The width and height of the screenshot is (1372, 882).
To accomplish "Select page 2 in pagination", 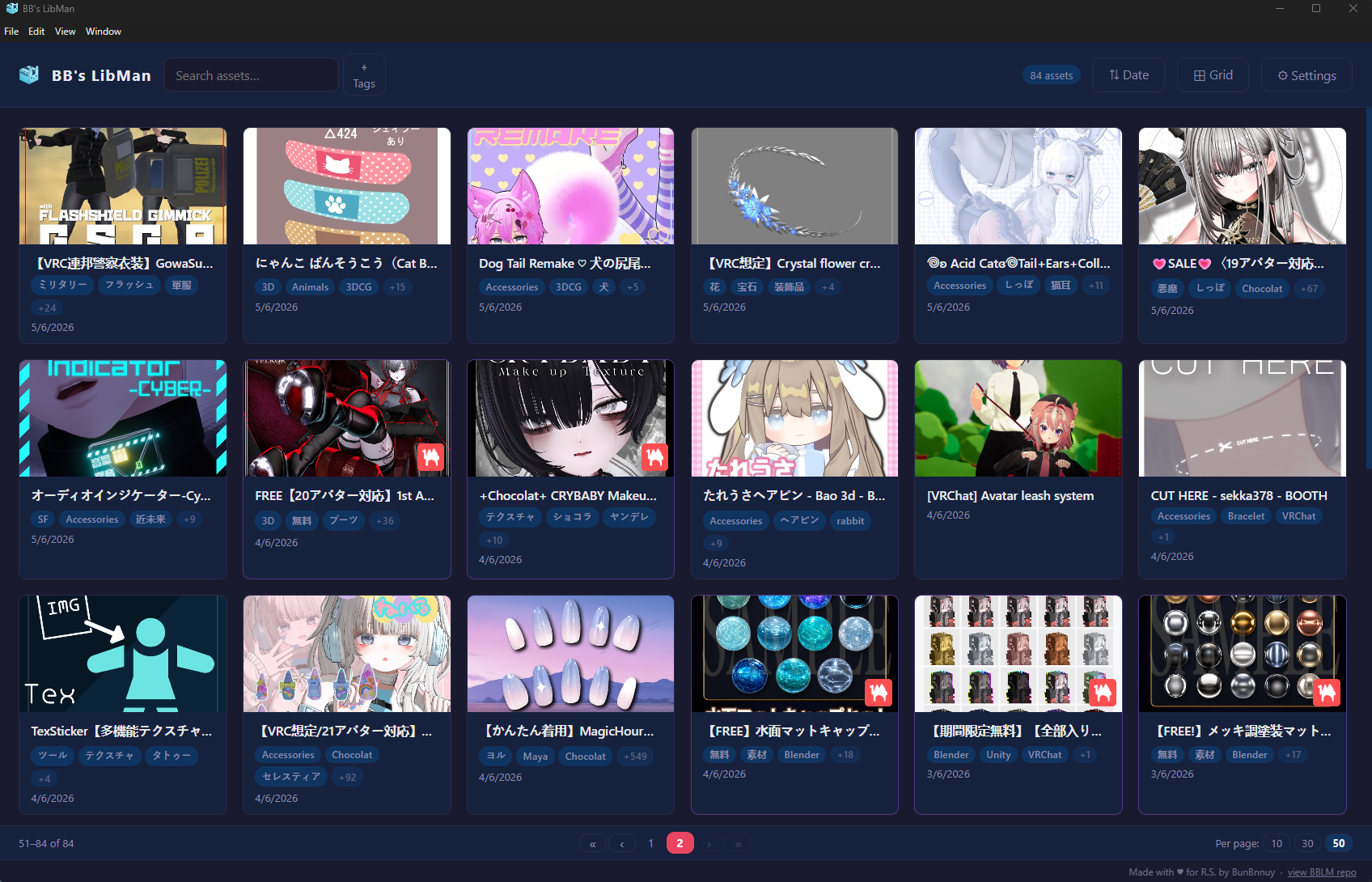I will point(680,843).
